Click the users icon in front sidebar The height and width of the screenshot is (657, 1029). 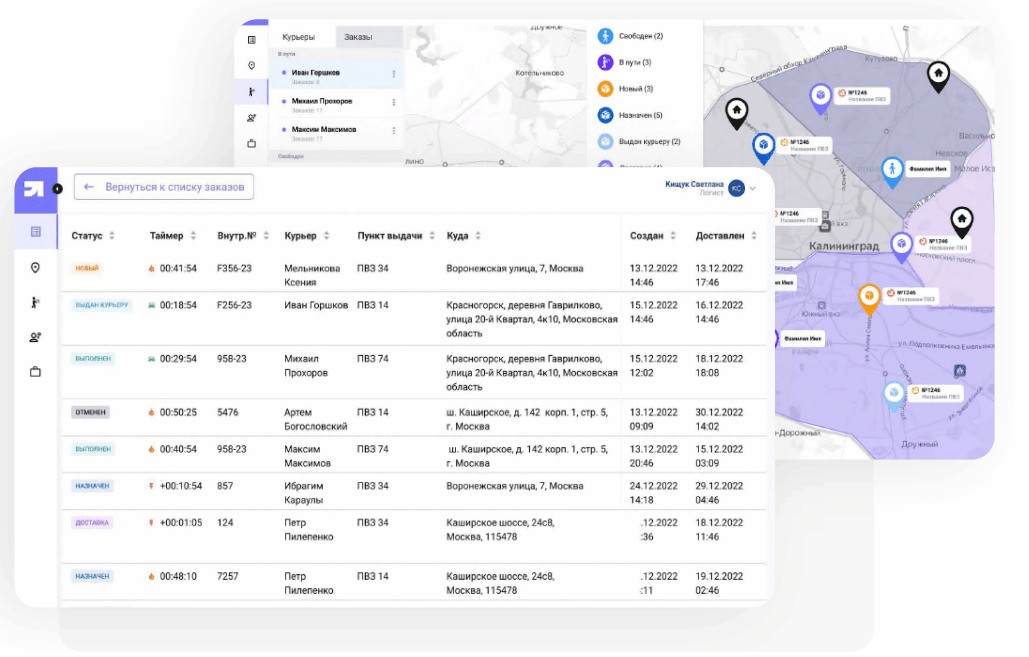point(36,337)
